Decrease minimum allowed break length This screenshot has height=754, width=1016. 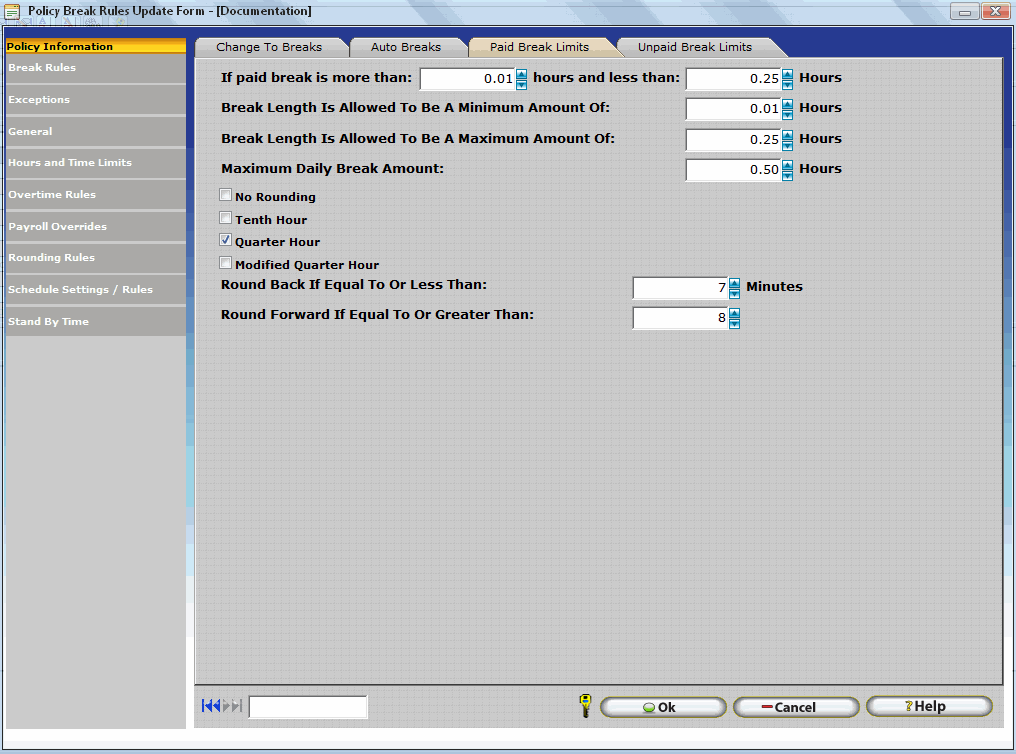[788, 115]
